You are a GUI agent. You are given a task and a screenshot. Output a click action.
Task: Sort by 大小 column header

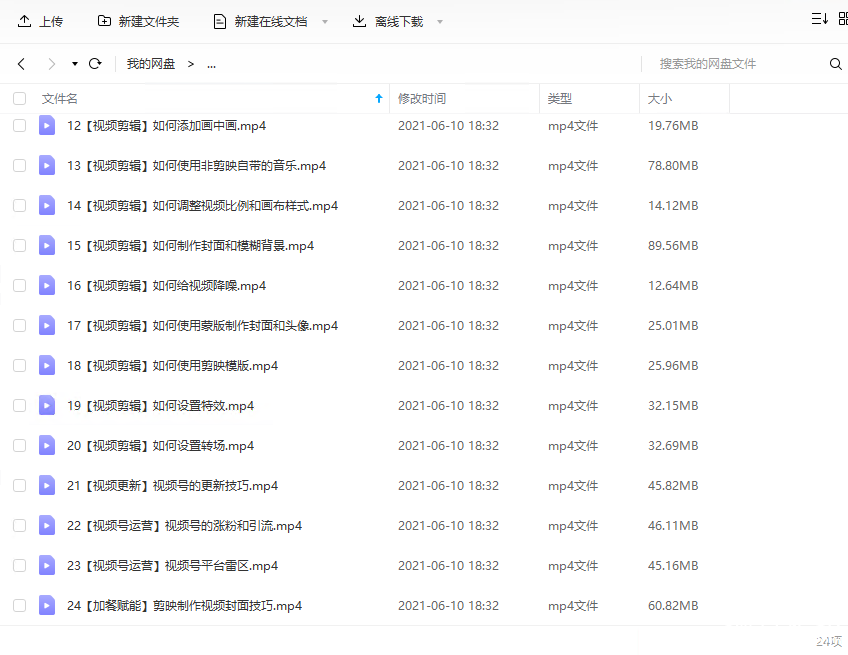click(660, 99)
